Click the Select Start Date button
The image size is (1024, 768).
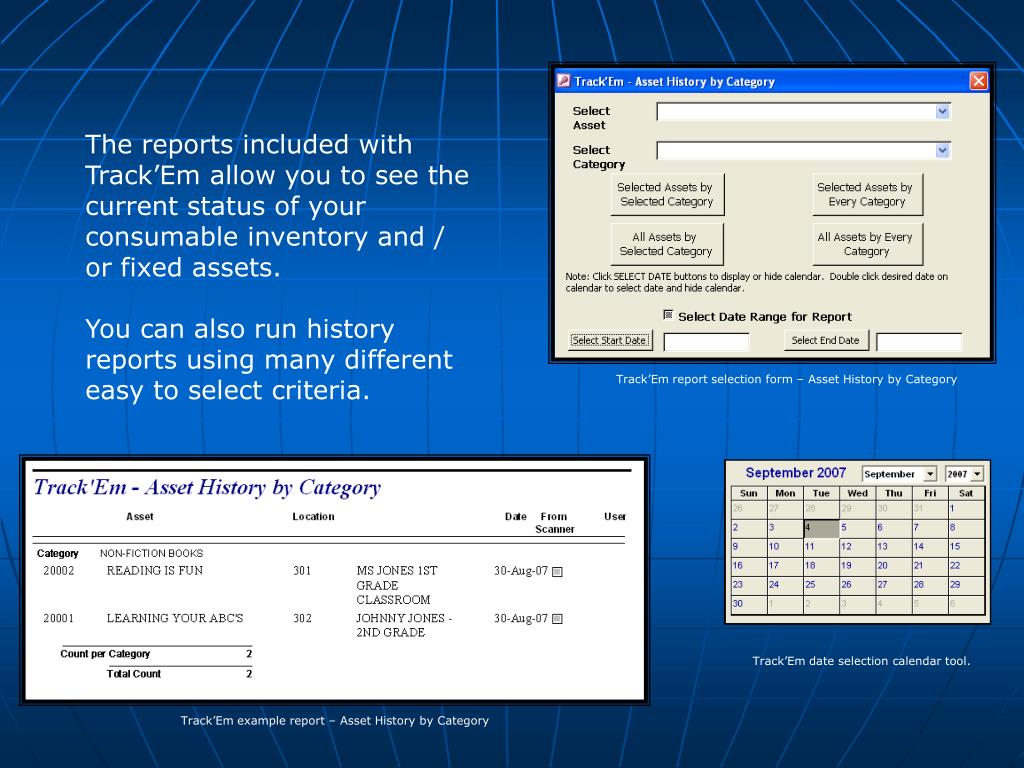click(609, 340)
